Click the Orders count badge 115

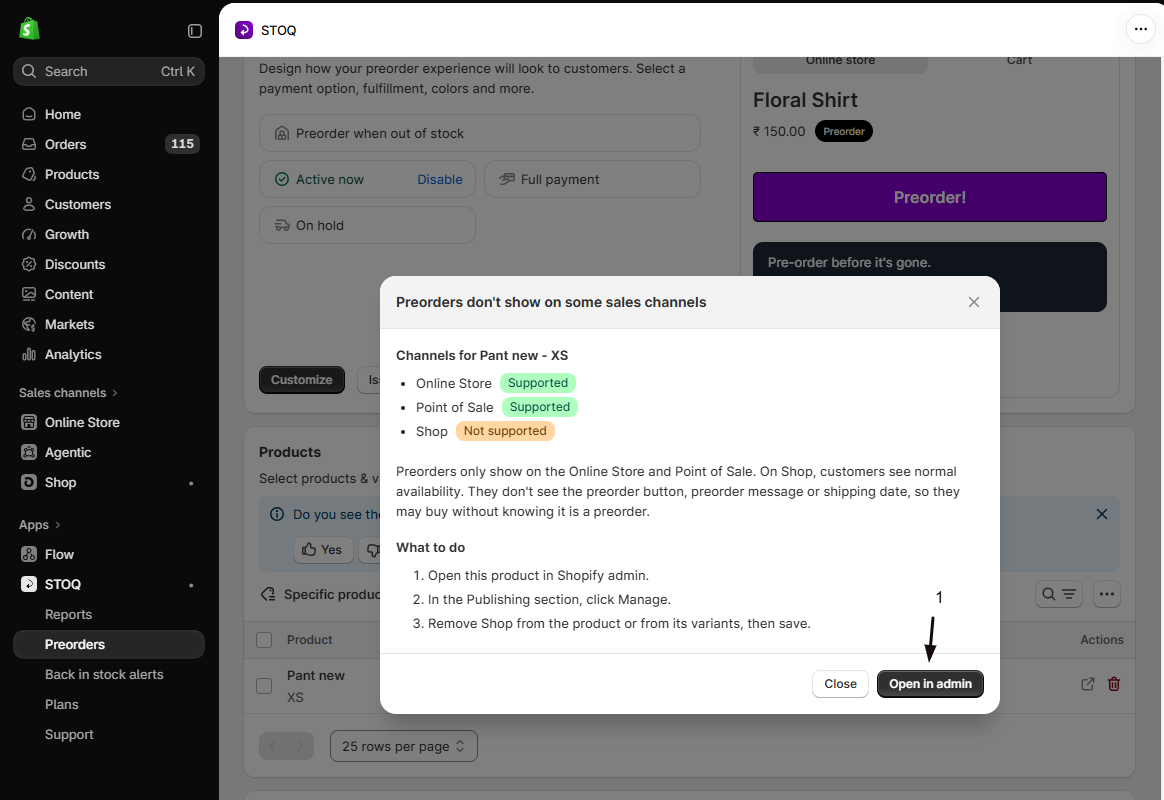pos(182,144)
